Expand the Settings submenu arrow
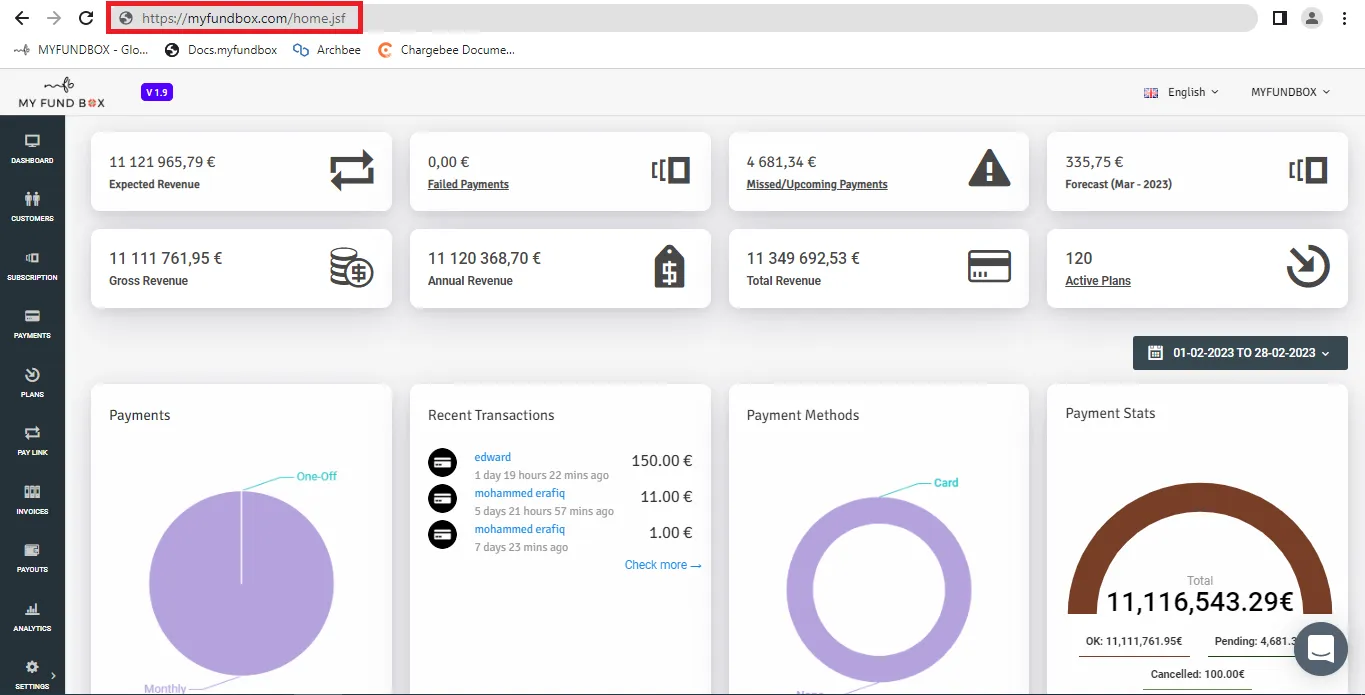The width and height of the screenshot is (1365, 695). 53,675
